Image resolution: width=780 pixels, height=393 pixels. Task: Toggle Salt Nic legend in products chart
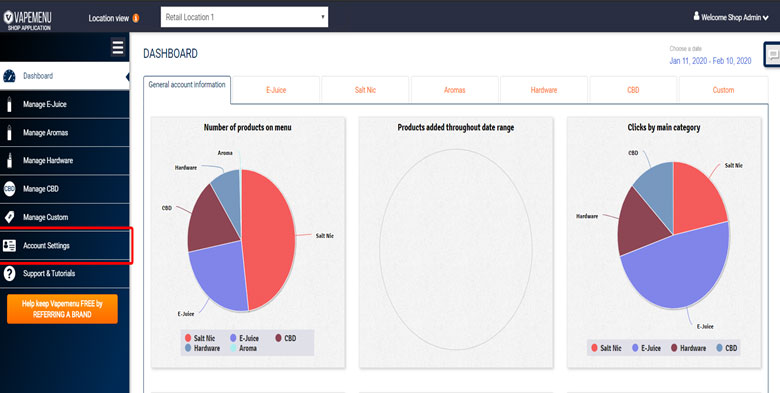(200, 338)
